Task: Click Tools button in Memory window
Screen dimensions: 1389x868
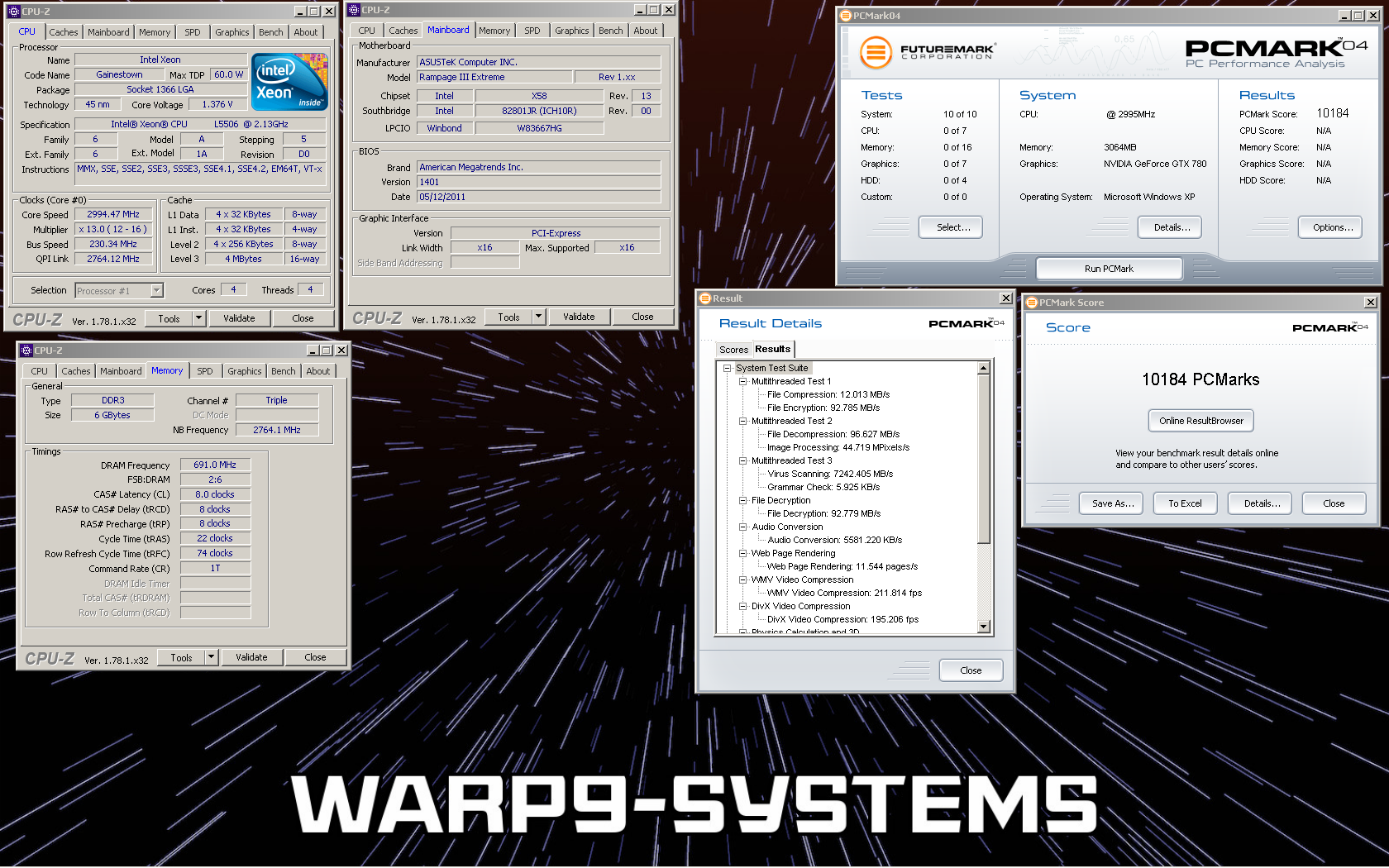Action: (x=181, y=657)
